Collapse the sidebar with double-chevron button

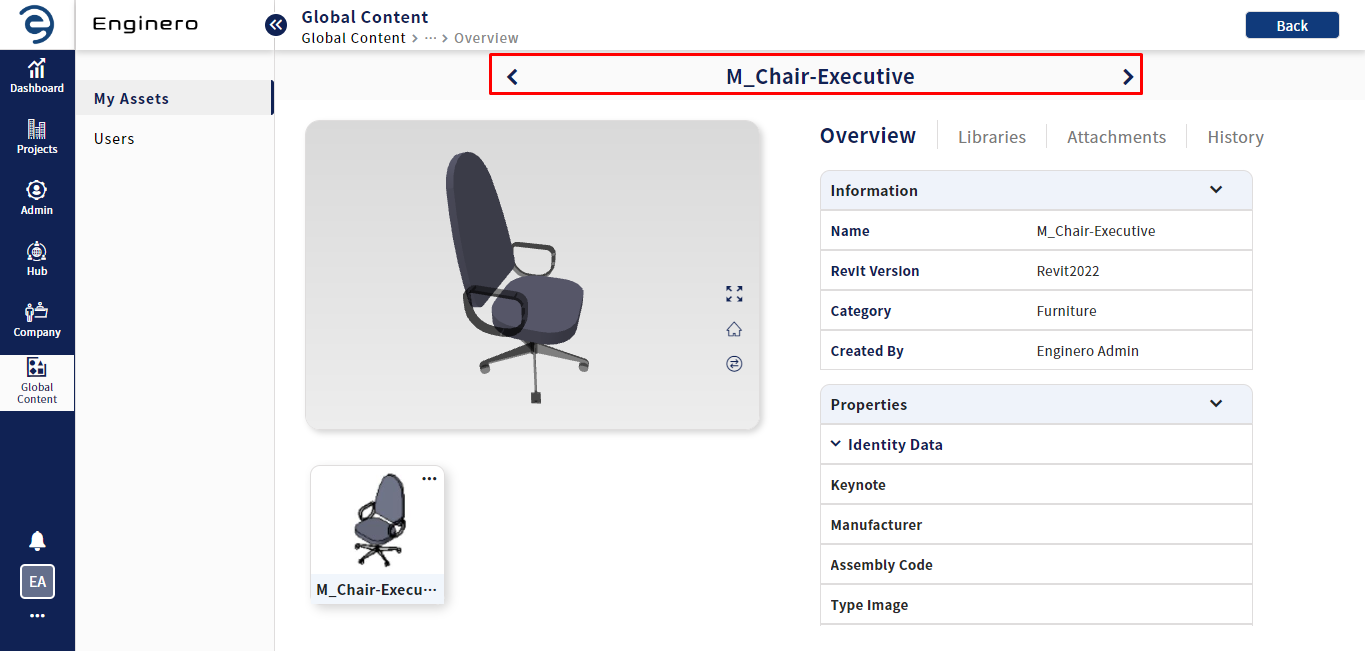pyautogui.click(x=276, y=25)
